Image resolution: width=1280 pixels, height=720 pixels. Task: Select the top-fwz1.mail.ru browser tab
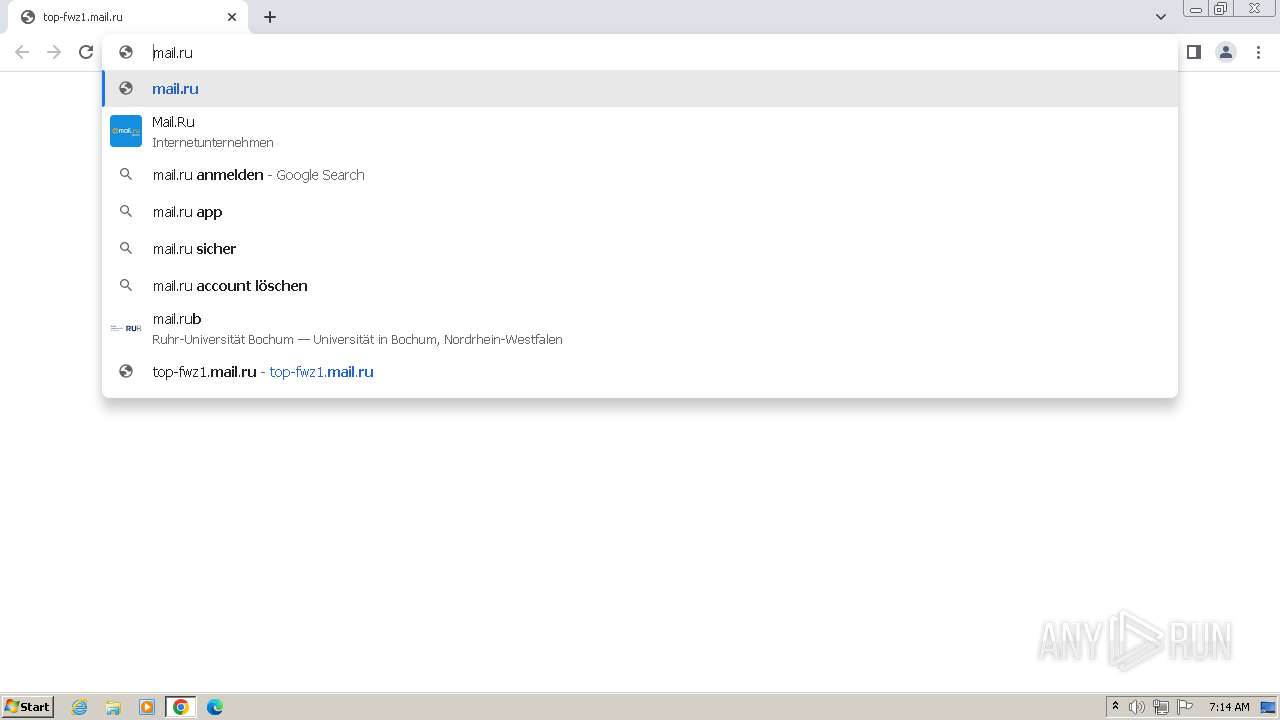[128, 17]
